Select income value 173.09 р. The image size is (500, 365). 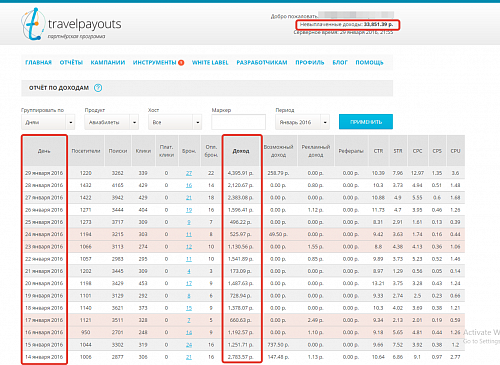240,271
